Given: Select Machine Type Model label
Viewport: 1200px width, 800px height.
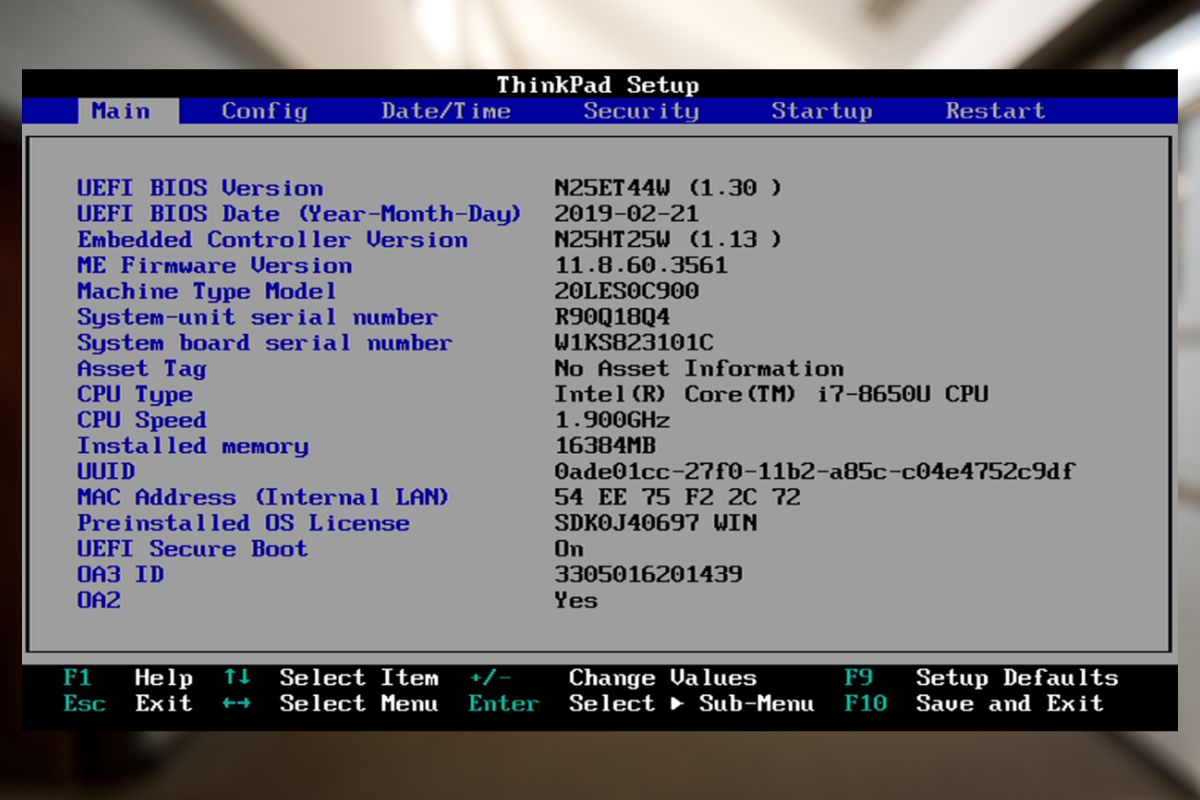Looking at the screenshot, I should 206,292.
